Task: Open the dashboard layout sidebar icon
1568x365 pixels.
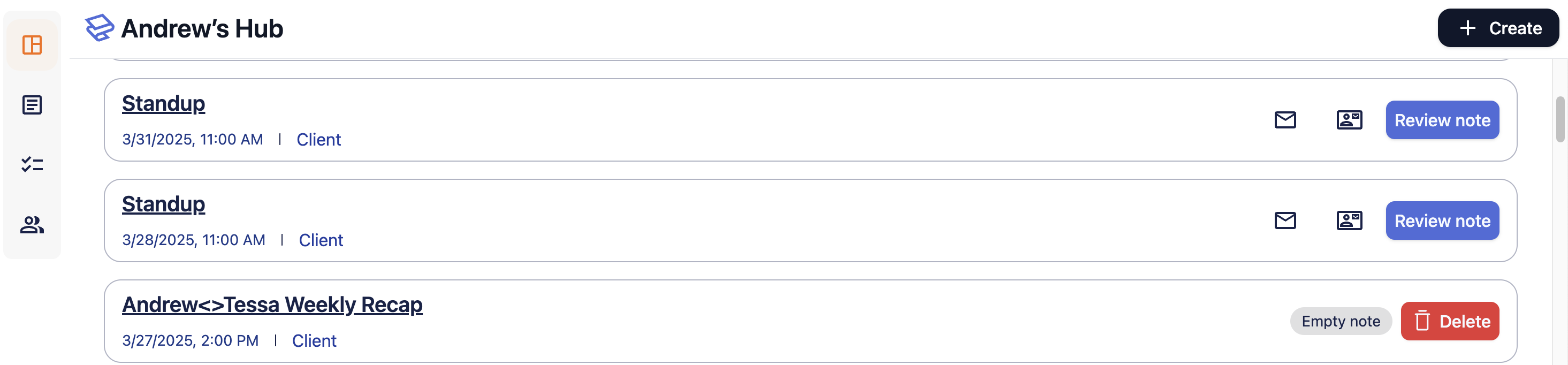Action: pyautogui.click(x=32, y=45)
